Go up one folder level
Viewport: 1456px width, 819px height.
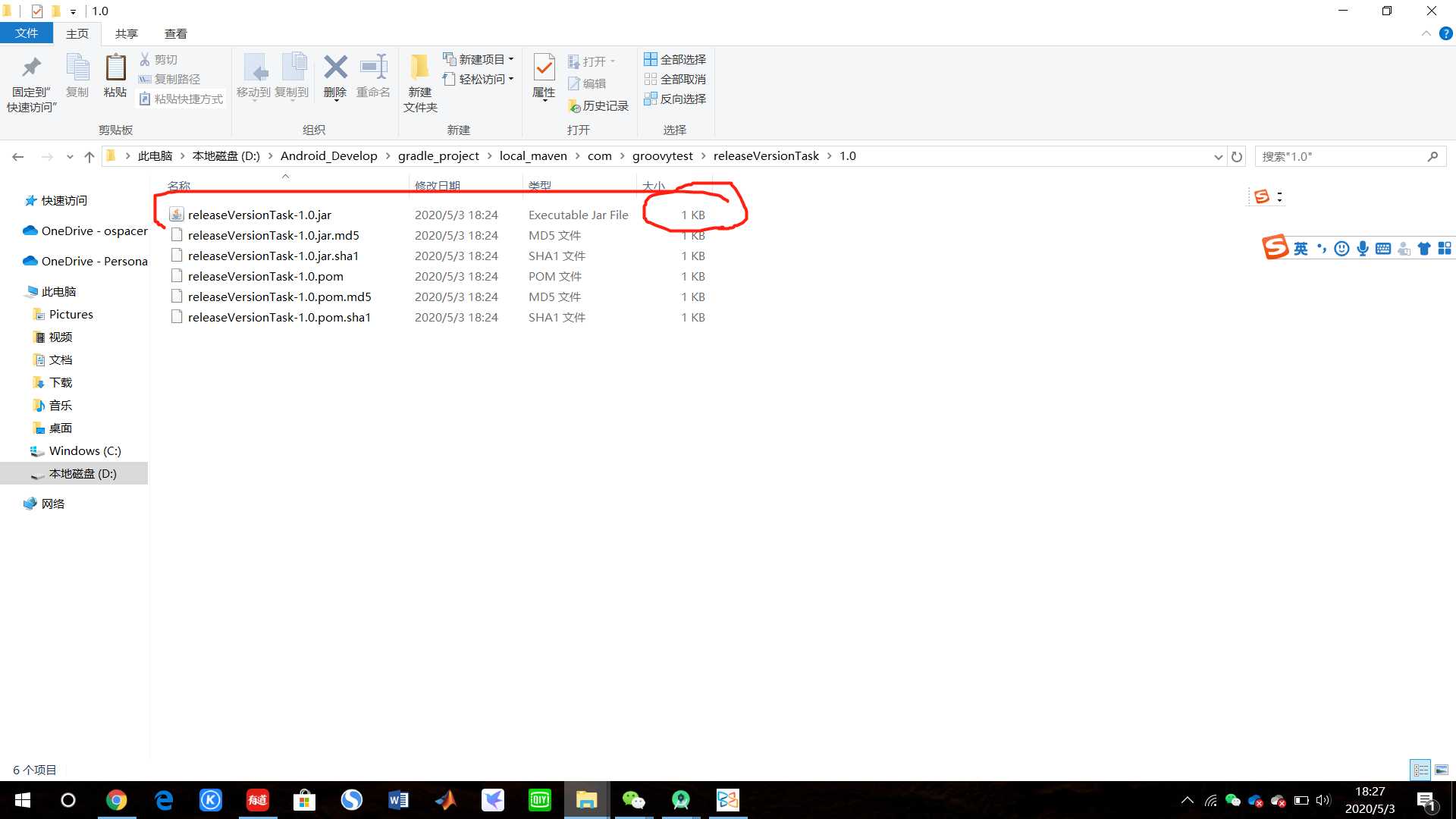(x=89, y=156)
